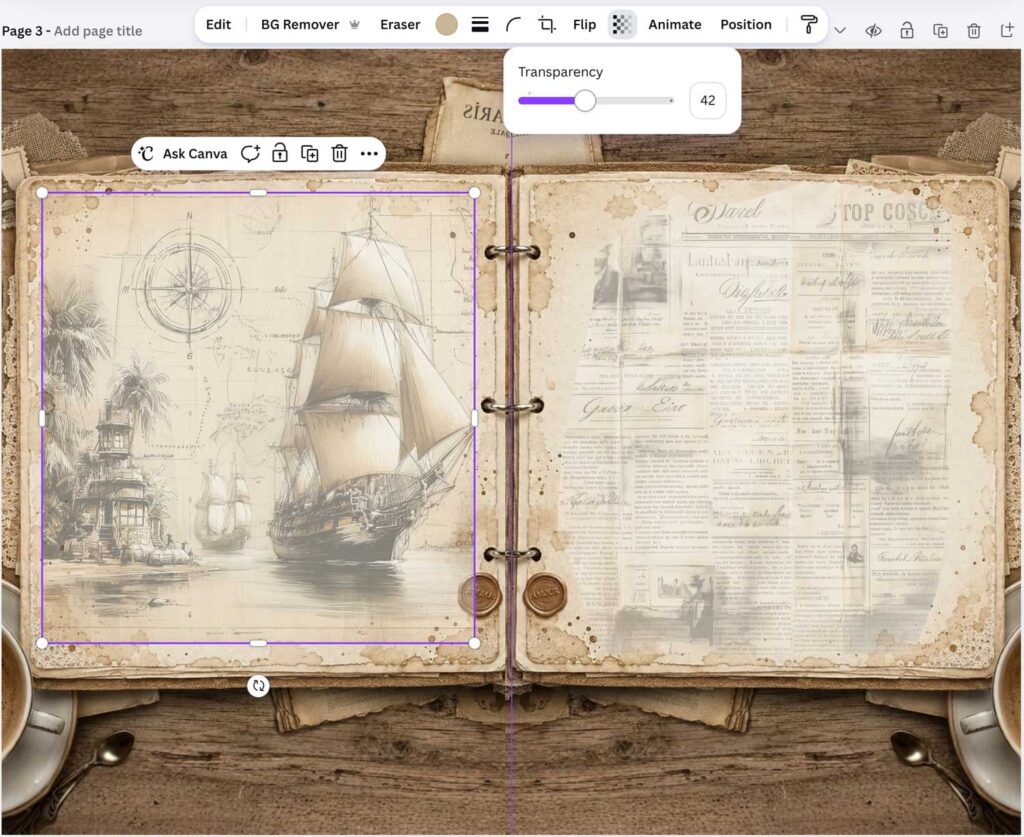
Task: Click the top-left resize handle of selection
Action: (x=42, y=193)
